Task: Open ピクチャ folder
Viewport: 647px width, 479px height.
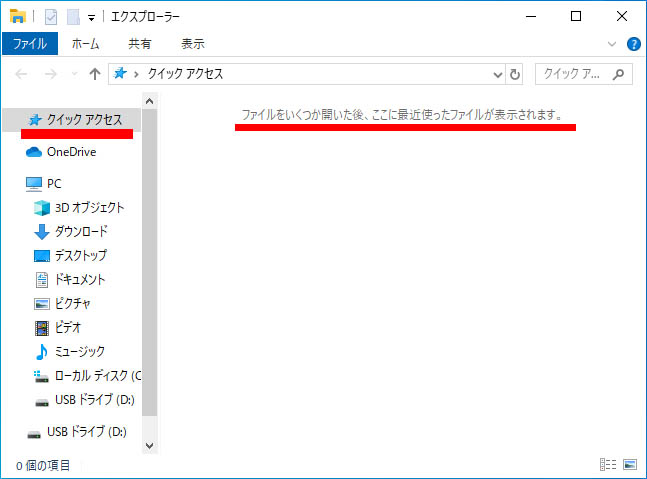Action: click(x=72, y=304)
